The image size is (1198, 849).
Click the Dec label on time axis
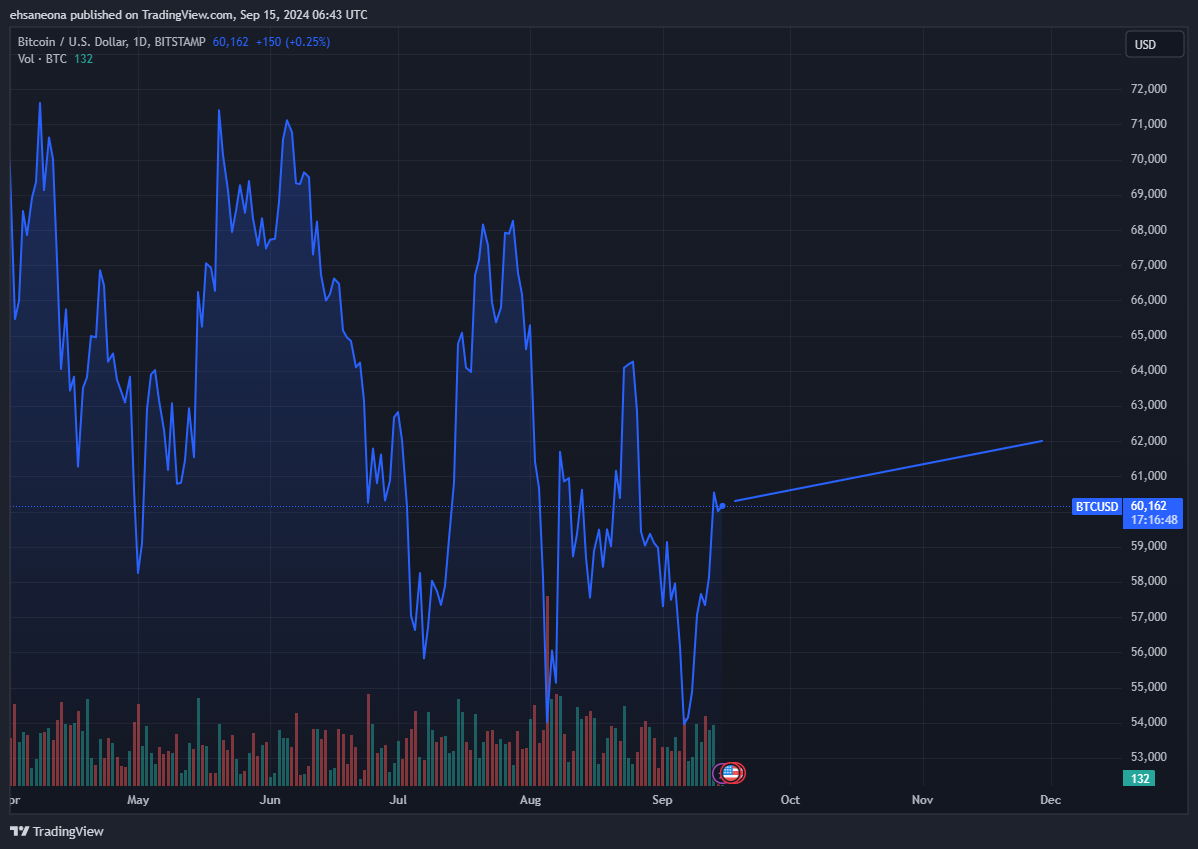[1051, 800]
